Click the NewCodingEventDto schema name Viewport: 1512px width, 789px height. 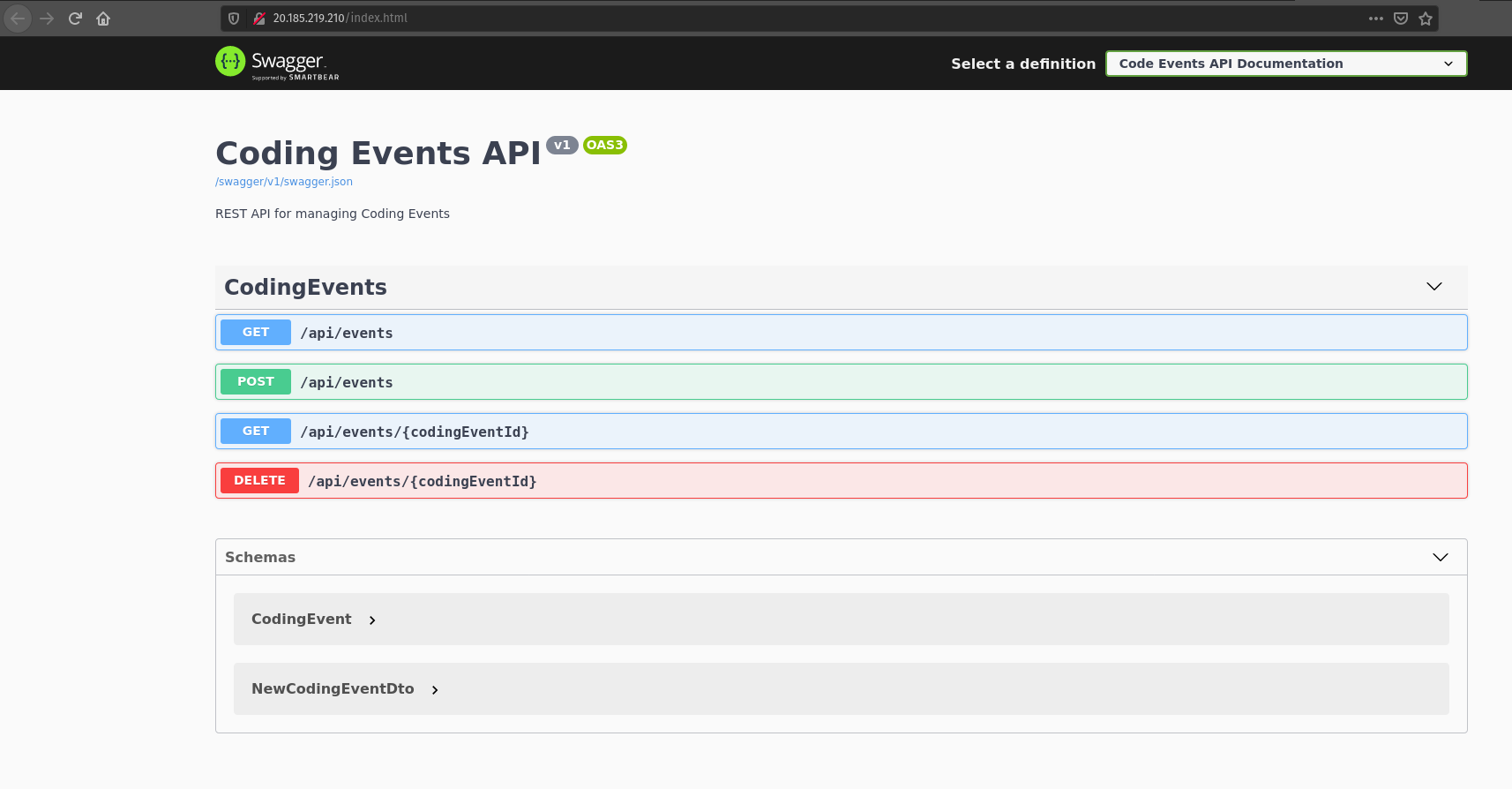[x=333, y=688]
